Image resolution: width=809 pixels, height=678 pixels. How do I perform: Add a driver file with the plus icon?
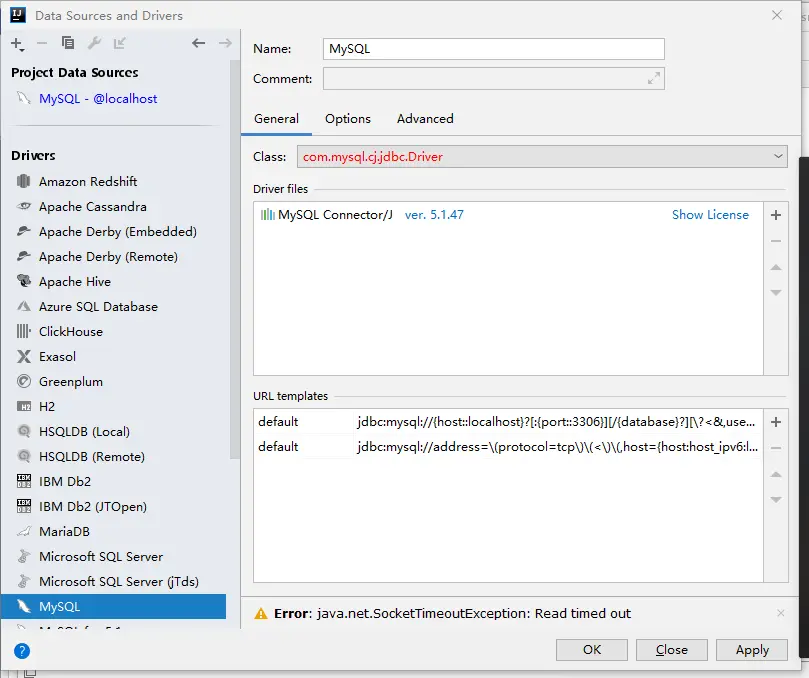[x=776, y=215]
